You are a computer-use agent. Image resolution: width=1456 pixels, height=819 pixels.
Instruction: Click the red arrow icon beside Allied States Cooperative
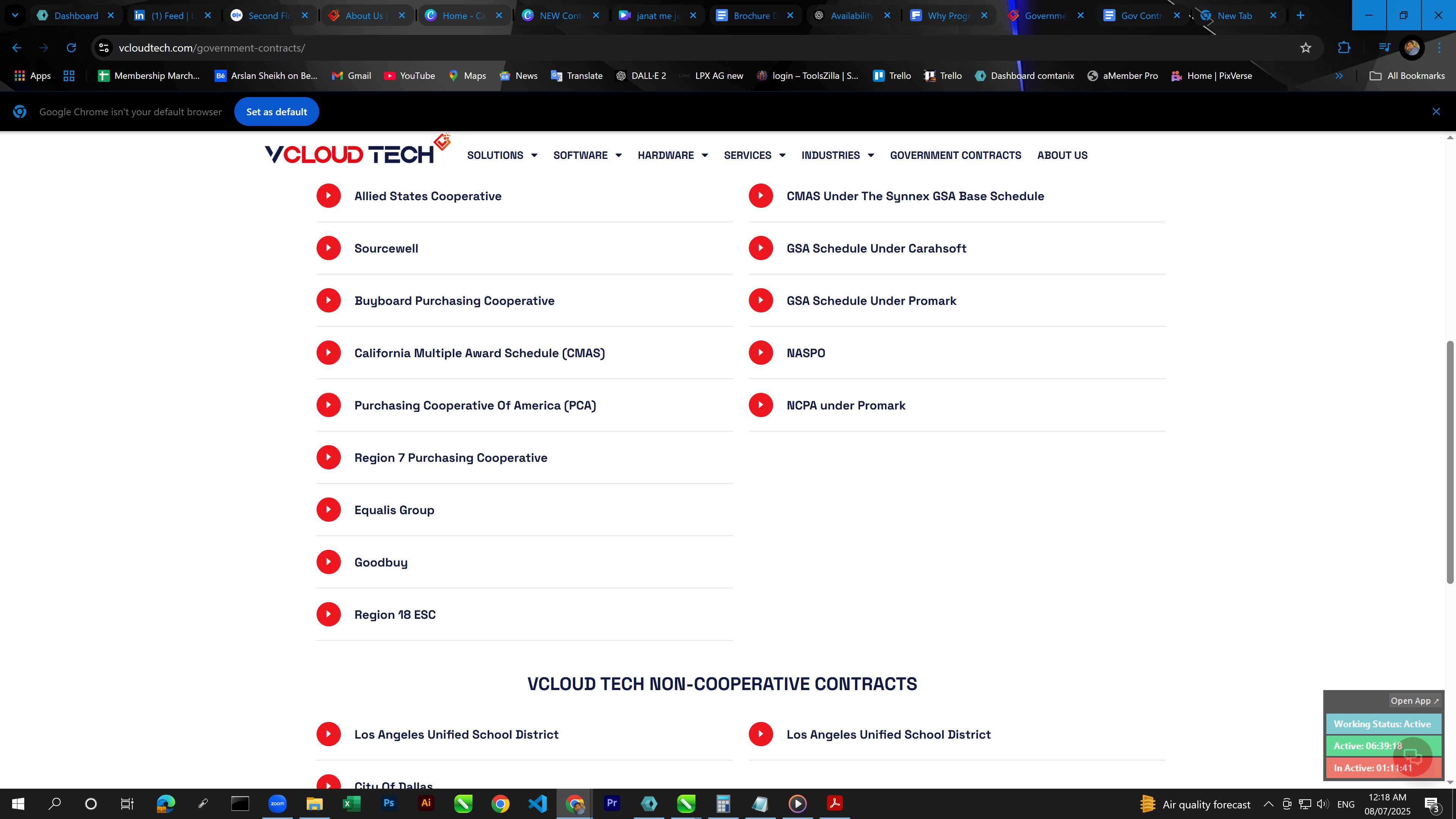(x=328, y=196)
